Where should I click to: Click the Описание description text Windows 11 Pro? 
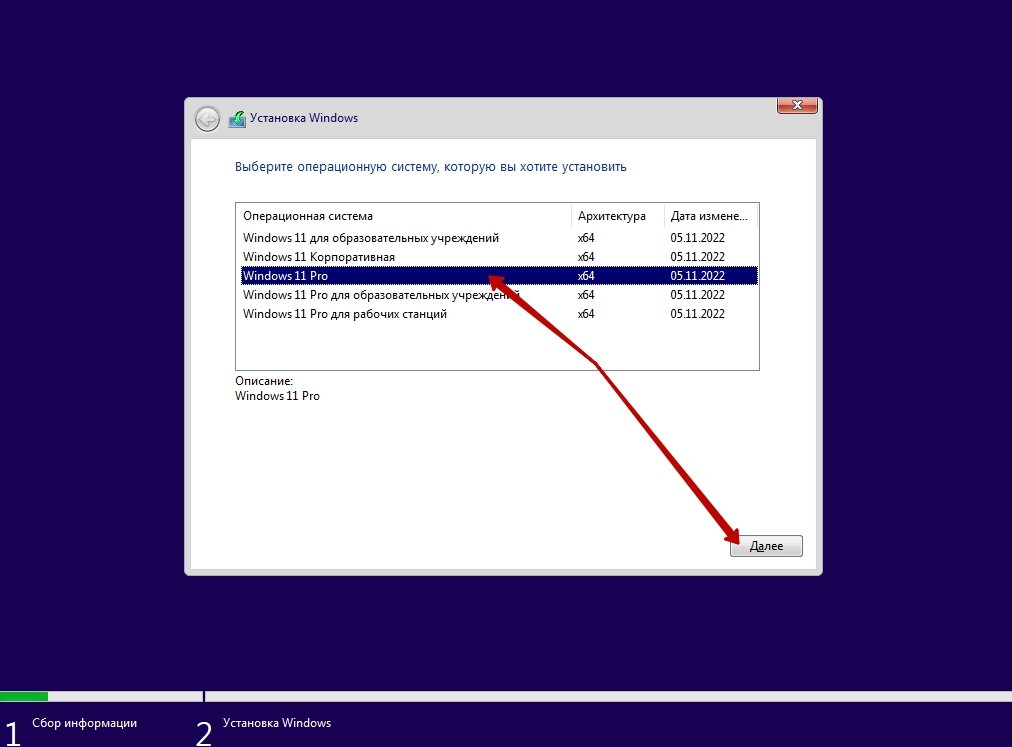click(278, 396)
